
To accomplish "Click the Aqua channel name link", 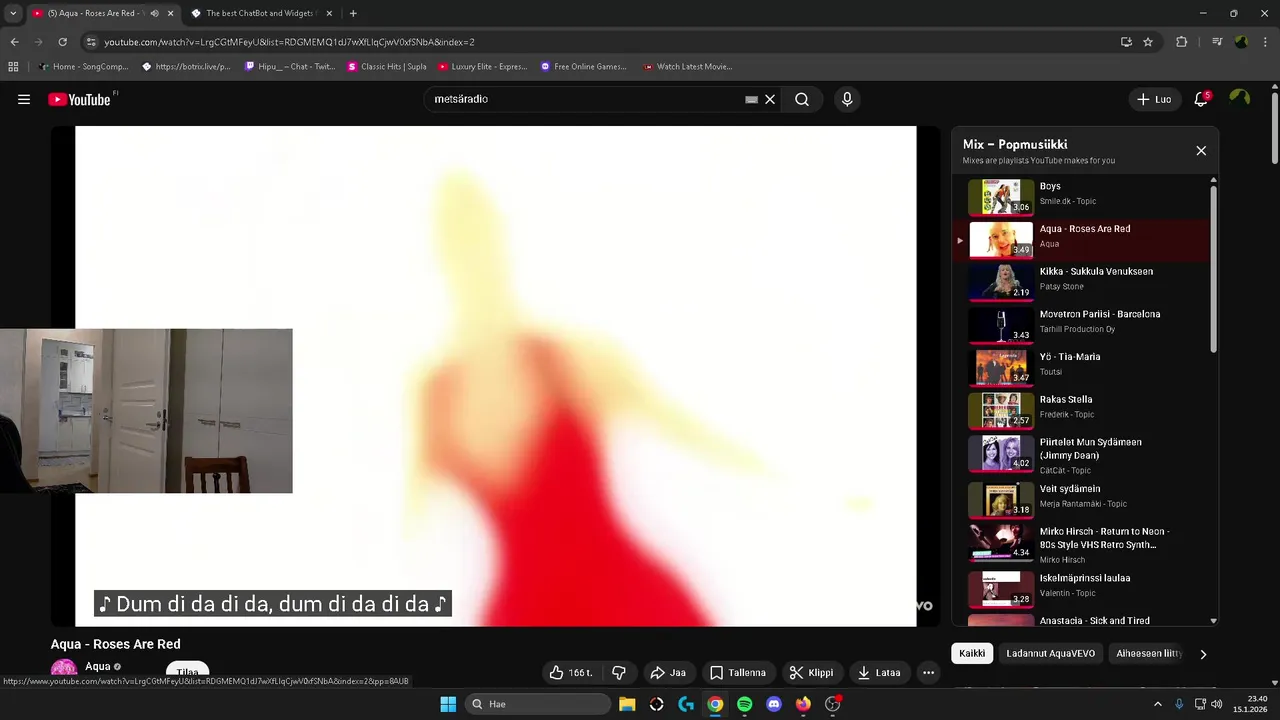I will (98, 667).
